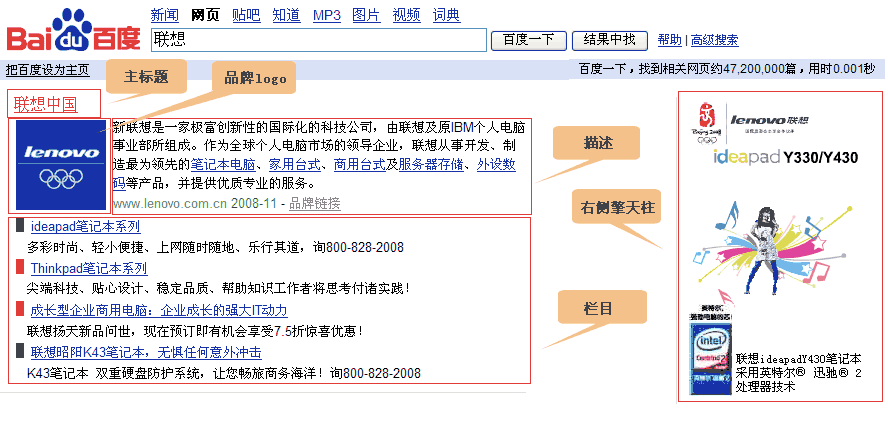The height and width of the screenshot is (425, 888).
Task: Click the Beijing 2008 Olympic emblem in ad
Action: 707,123
